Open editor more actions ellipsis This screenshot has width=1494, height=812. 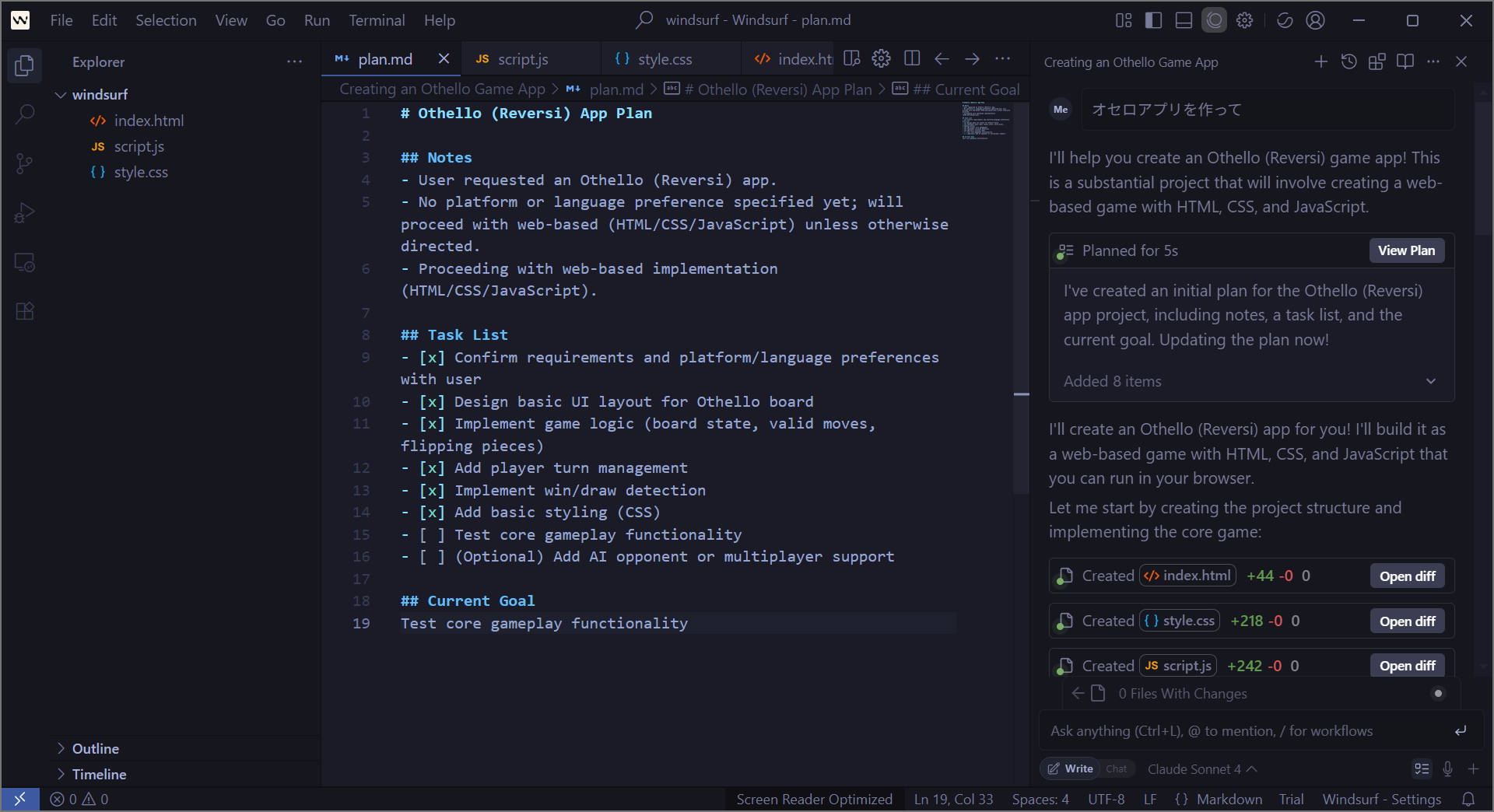1003,58
